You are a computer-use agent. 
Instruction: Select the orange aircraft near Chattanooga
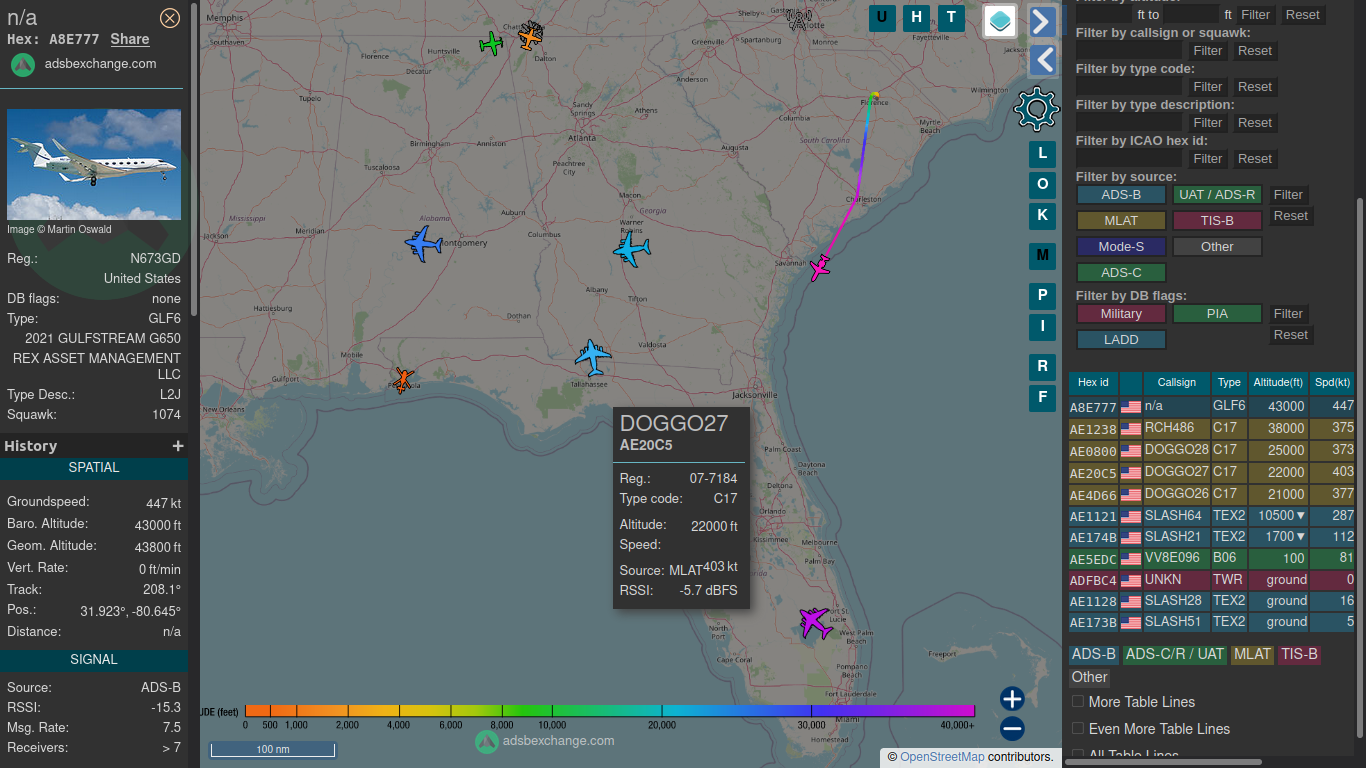(x=530, y=37)
